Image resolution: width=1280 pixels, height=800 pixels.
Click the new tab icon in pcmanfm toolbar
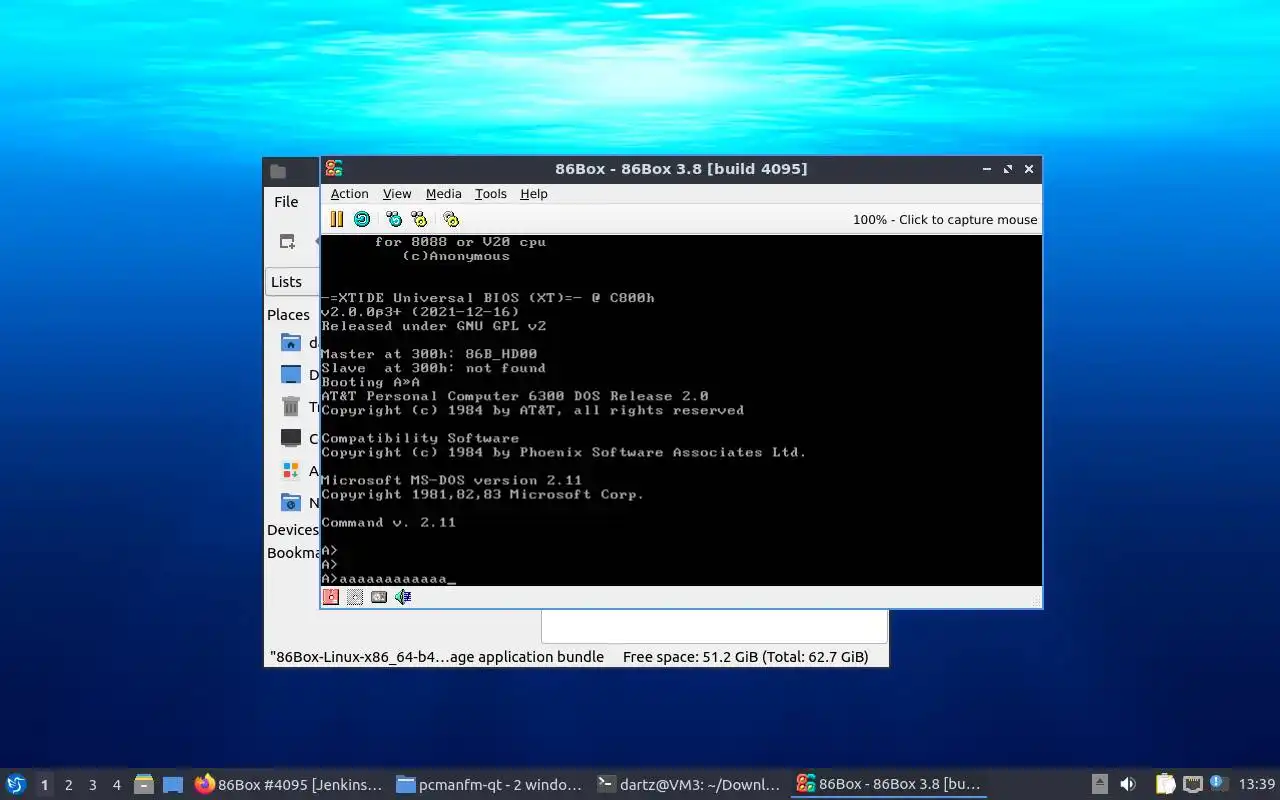[x=287, y=241]
